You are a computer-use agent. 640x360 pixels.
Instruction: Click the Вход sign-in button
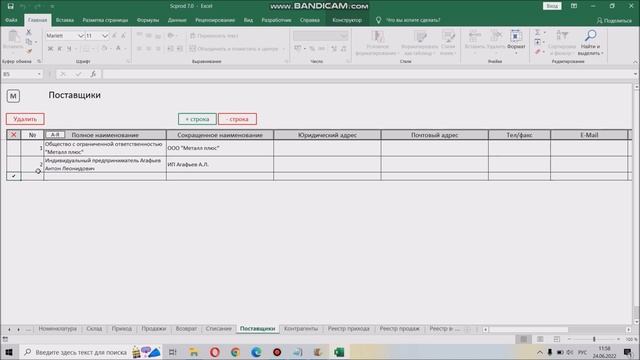(552, 6)
